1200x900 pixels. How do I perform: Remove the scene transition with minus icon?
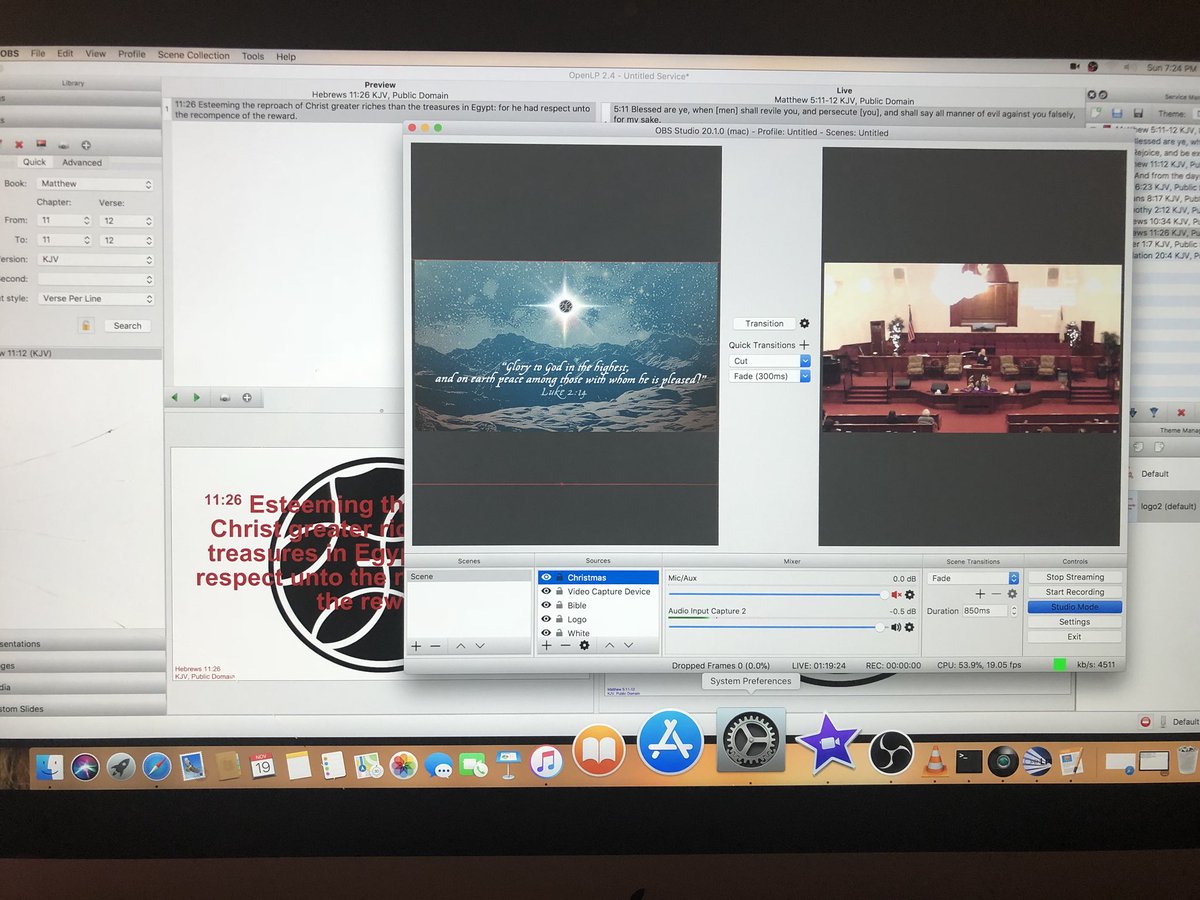[x=996, y=594]
